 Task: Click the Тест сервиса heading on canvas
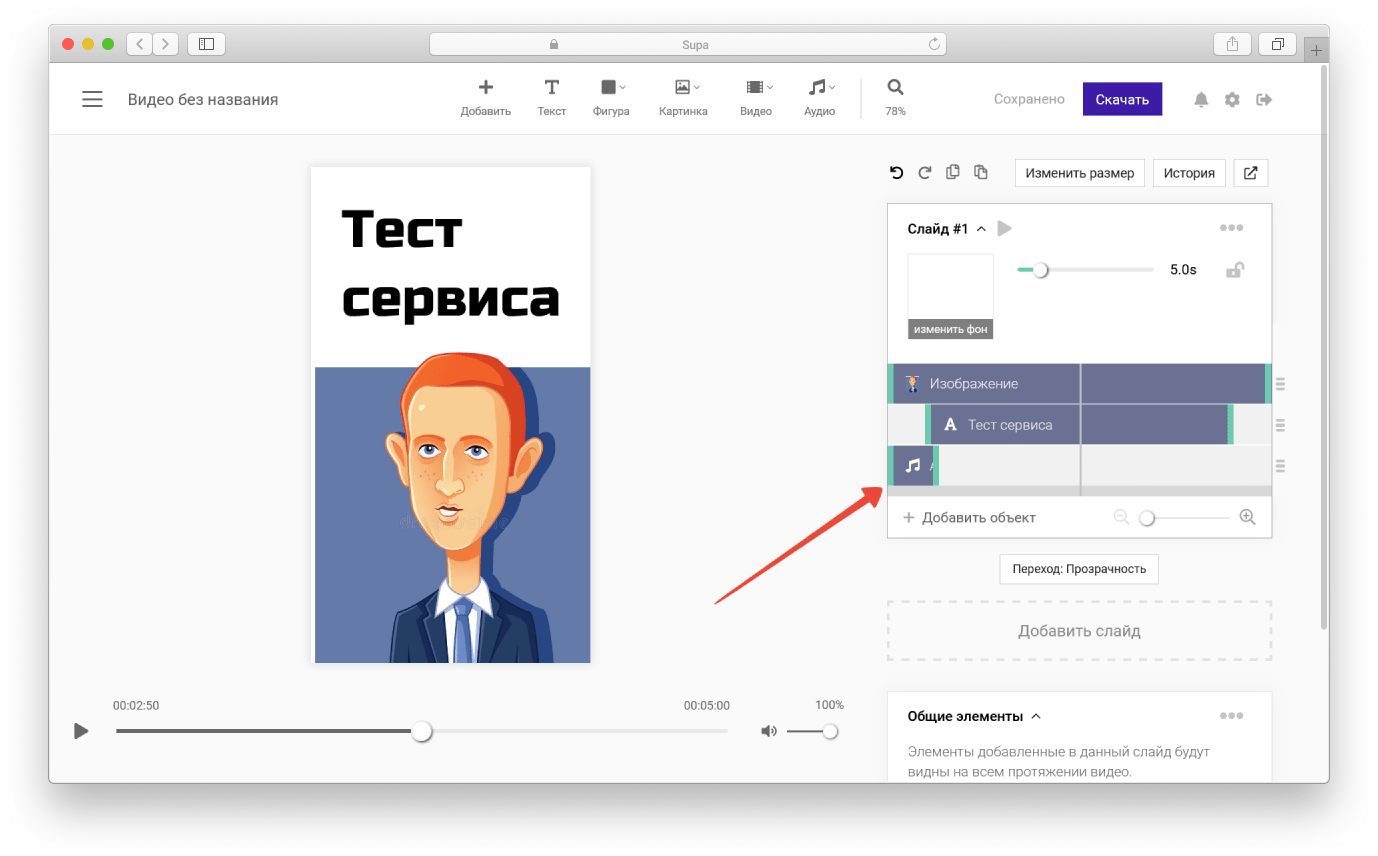[x=450, y=263]
